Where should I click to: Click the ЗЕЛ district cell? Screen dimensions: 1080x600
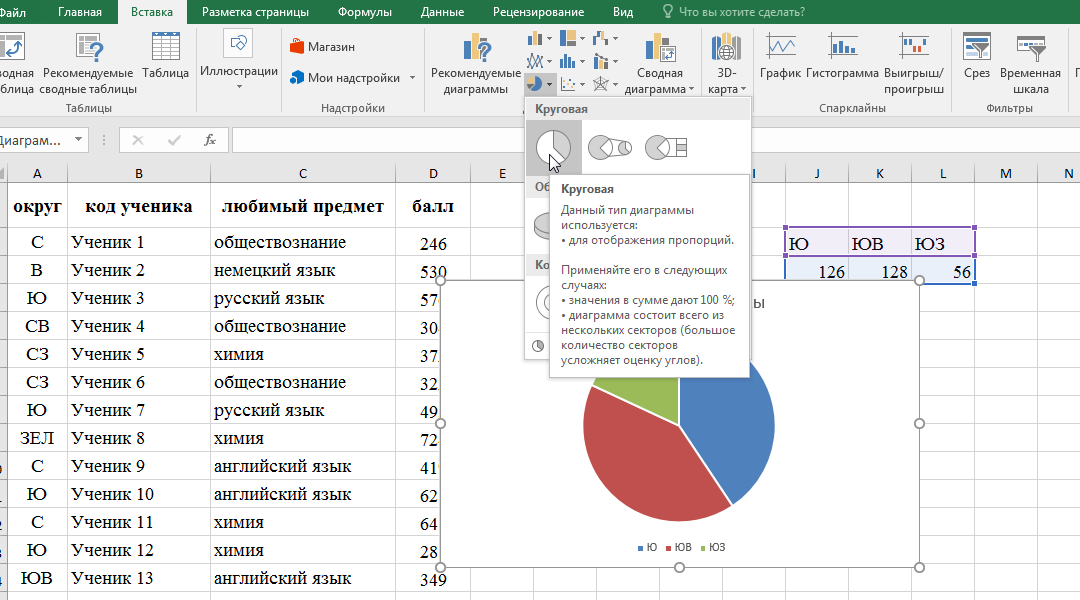37,438
